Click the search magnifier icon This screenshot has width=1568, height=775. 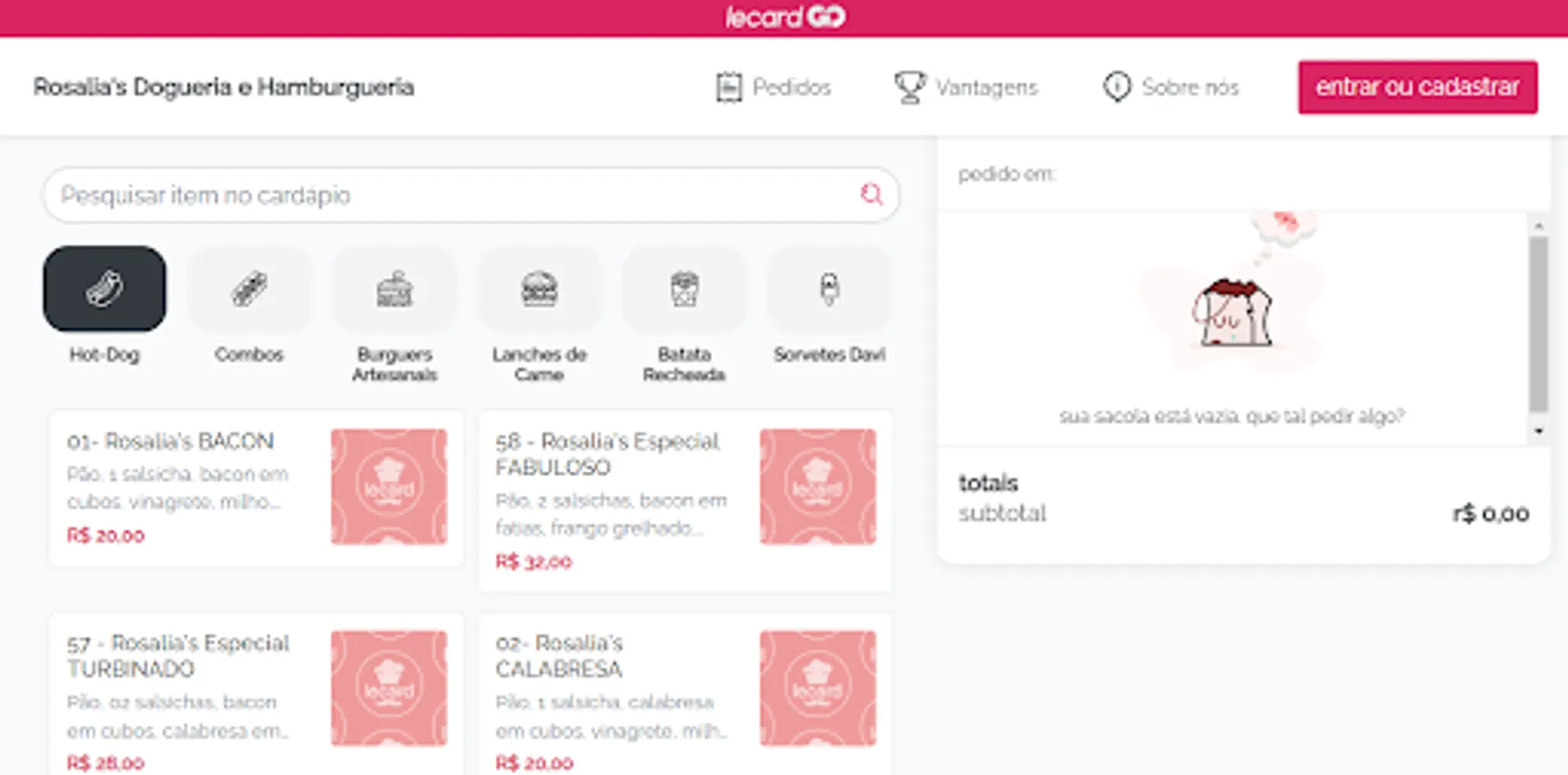tap(871, 195)
